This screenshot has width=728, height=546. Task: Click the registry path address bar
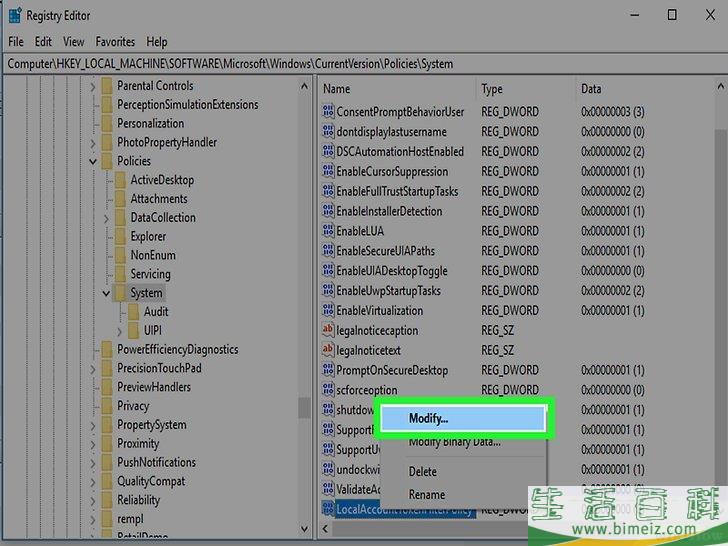click(x=364, y=64)
